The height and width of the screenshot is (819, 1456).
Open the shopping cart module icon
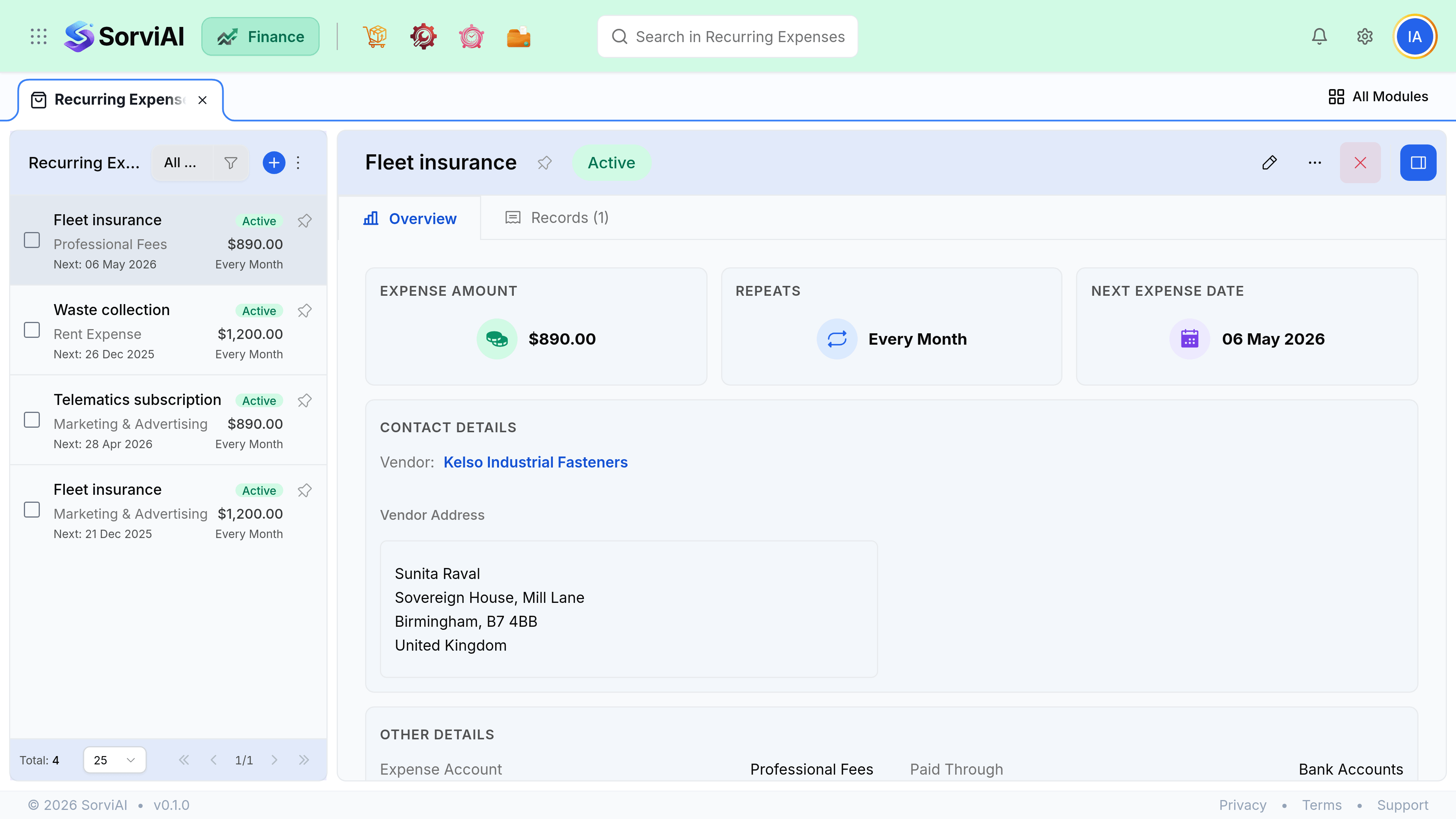pyautogui.click(x=375, y=37)
